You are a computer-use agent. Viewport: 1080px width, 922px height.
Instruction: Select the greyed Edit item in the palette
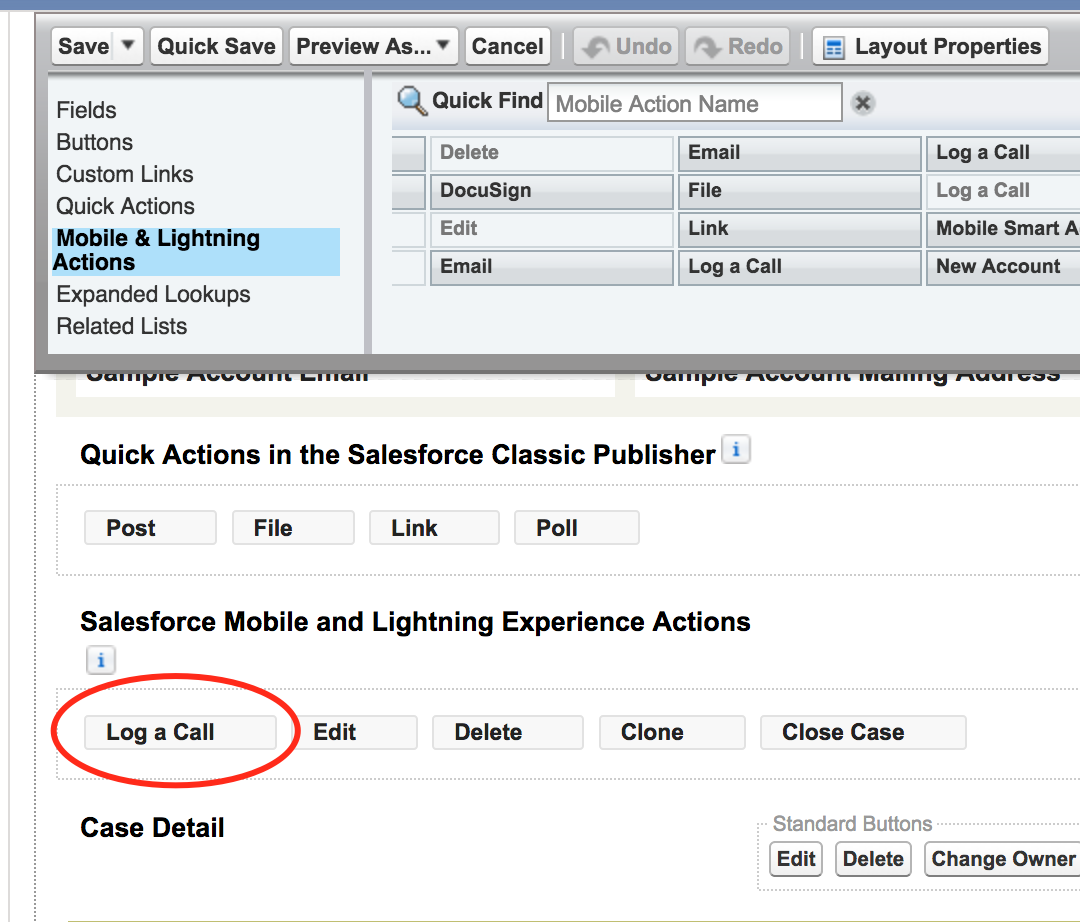(x=552, y=229)
